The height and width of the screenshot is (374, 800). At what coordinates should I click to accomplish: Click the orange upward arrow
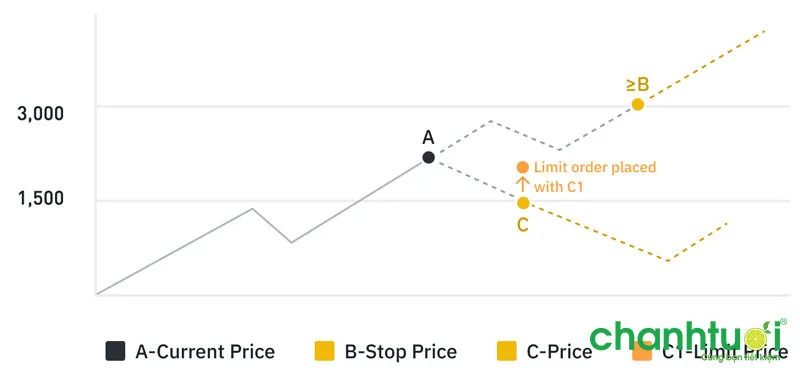pos(522,184)
